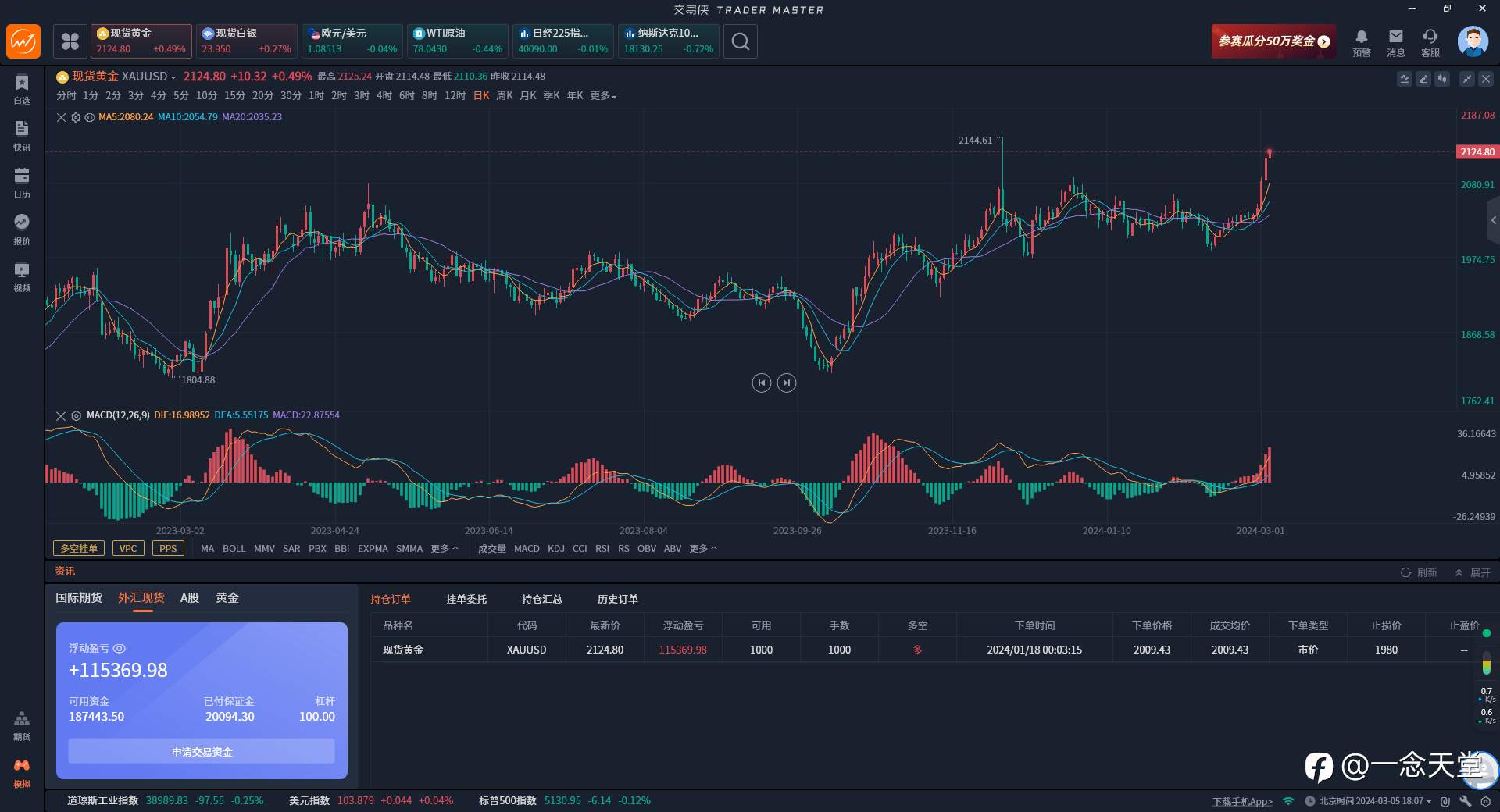The height and width of the screenshot is (812, 1500).
Task: Open the hexagon settings icon in status bar
Action: tap(1485, 801)
